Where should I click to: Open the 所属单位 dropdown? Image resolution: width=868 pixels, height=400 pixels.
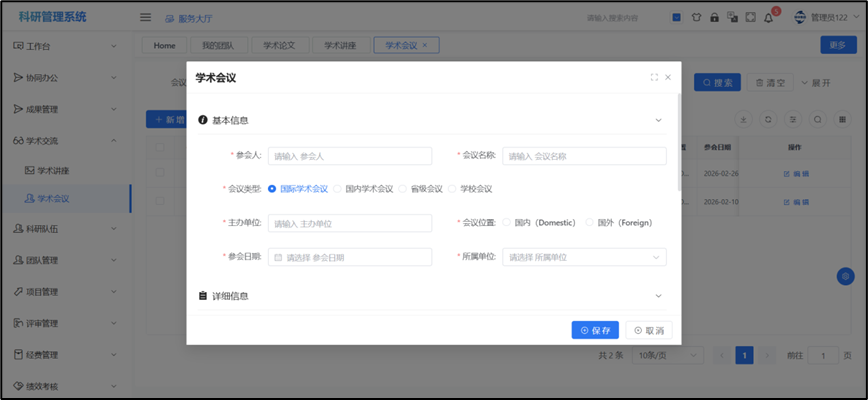[x=584, y=257]
